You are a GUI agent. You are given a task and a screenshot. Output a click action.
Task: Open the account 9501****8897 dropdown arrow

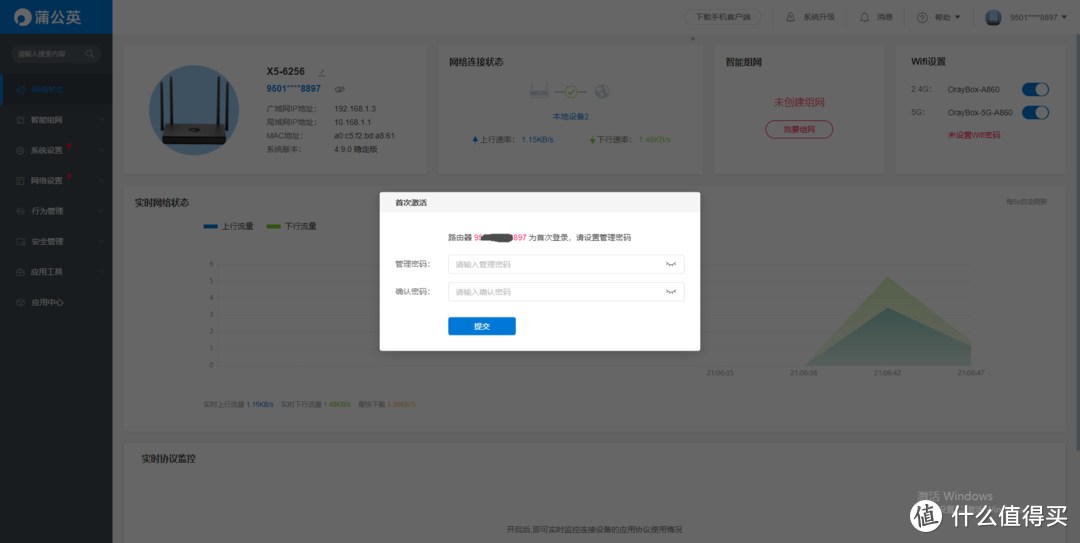(x=1064, y=17)
